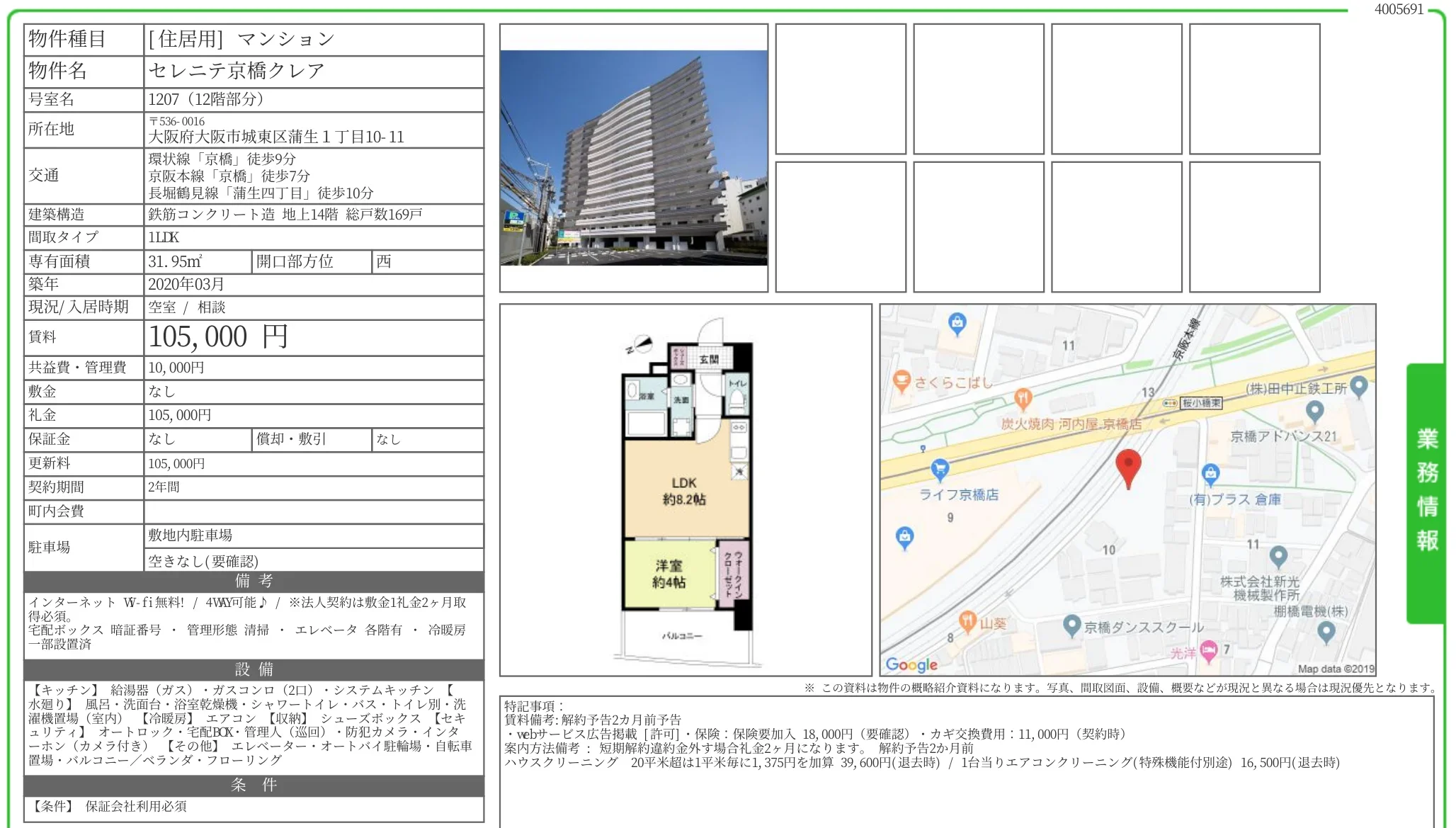Click the 105,000 円 rent value
This screenshot has height=828, width=1456.
217,337
